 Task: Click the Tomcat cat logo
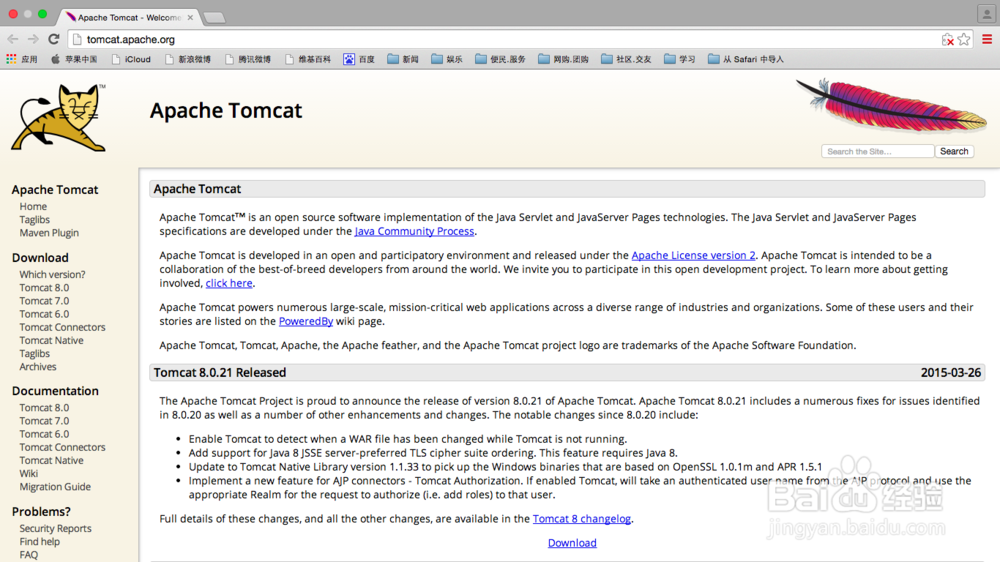pos(59,117)
